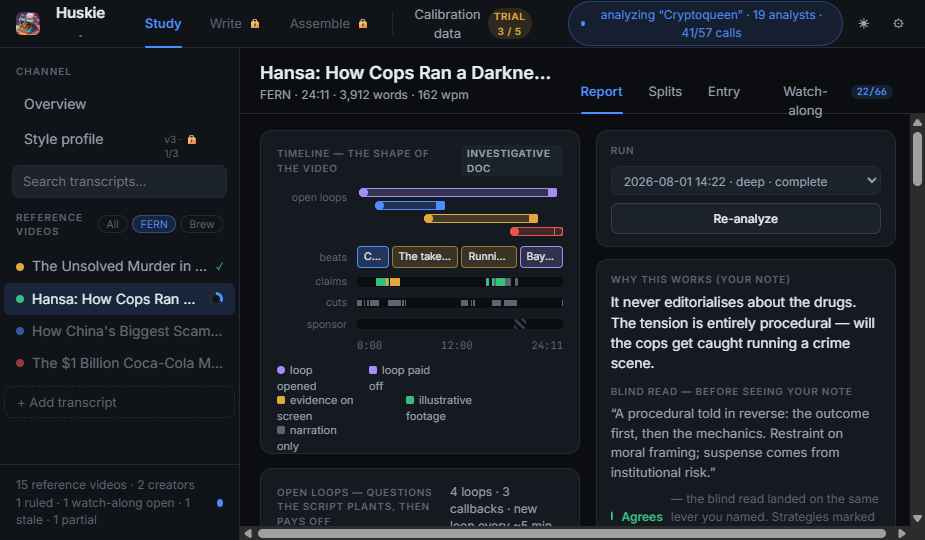Click the vertical scrollbar thumb
Image resolution: width=925 pixels, height=540 pixels.
pyautogui.click(x=917, y=158)
